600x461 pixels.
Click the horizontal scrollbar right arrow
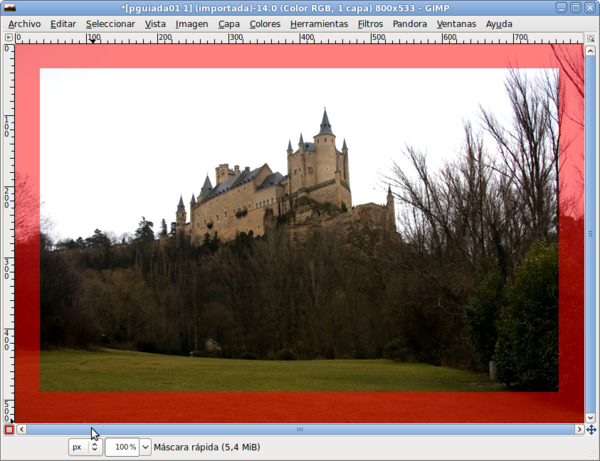[x=579, y=429]
